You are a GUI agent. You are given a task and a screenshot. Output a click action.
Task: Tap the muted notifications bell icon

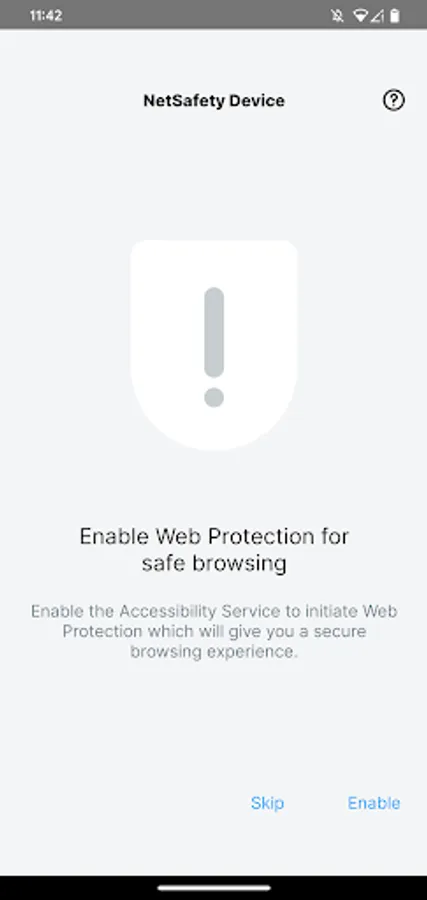pos(337,15)
